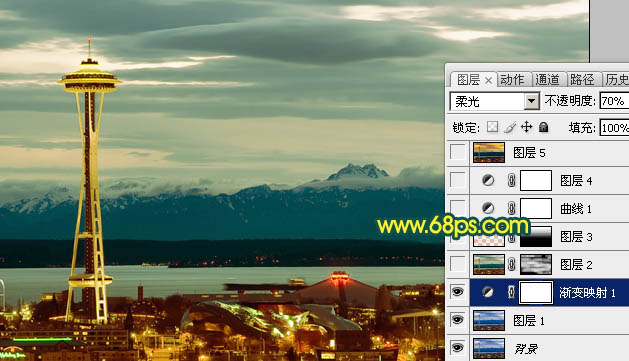Switch to the 动作 tab
This screenshot has height=361, width=629.
(513, 80)
